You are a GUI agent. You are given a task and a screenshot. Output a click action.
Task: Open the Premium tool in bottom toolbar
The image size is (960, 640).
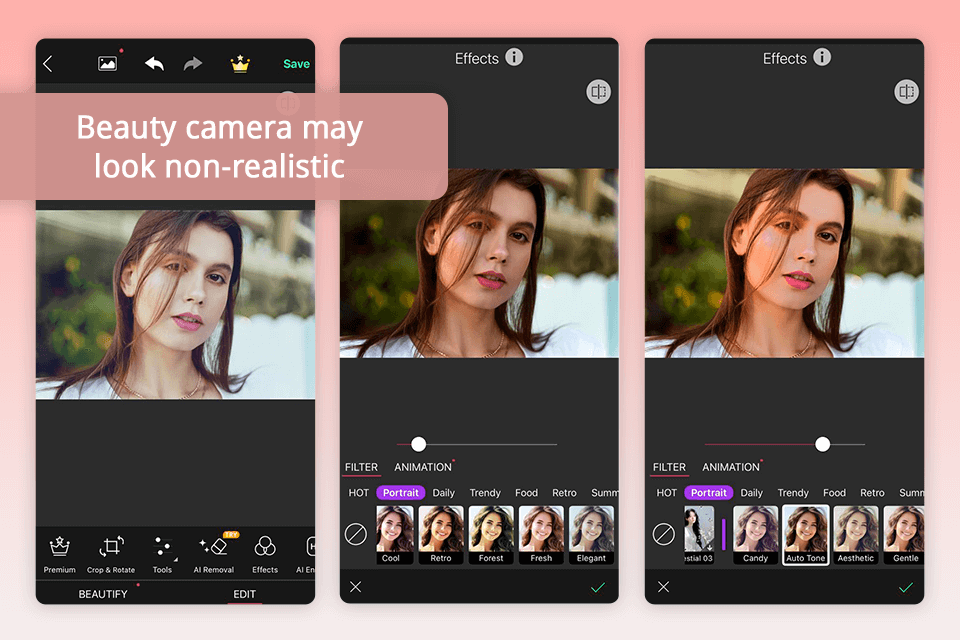(59, 555)
